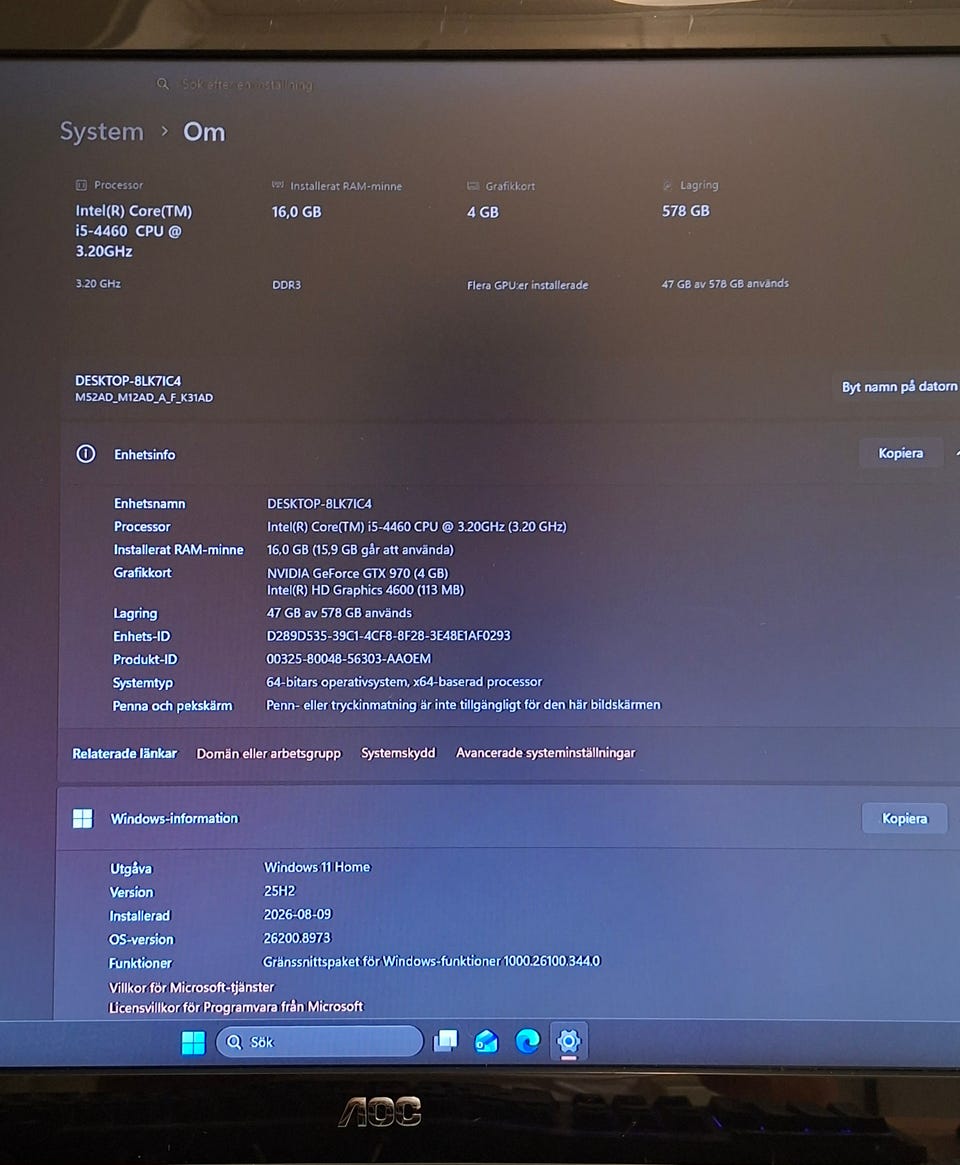
Task: Focus the 'Sök efter en inställning' field
Action: click(247, 85)
